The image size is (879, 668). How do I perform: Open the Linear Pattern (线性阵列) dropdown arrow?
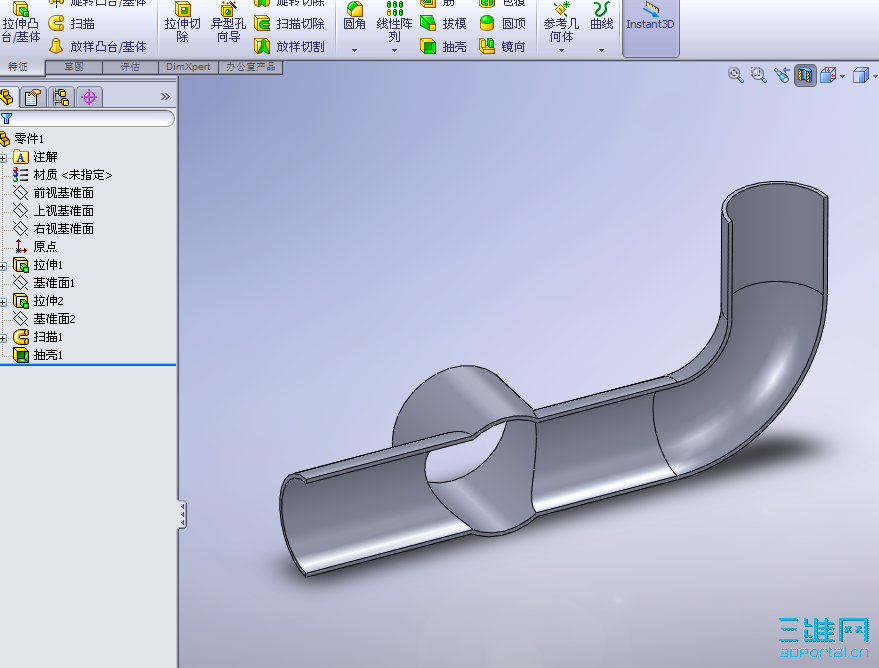pos(394,50)
